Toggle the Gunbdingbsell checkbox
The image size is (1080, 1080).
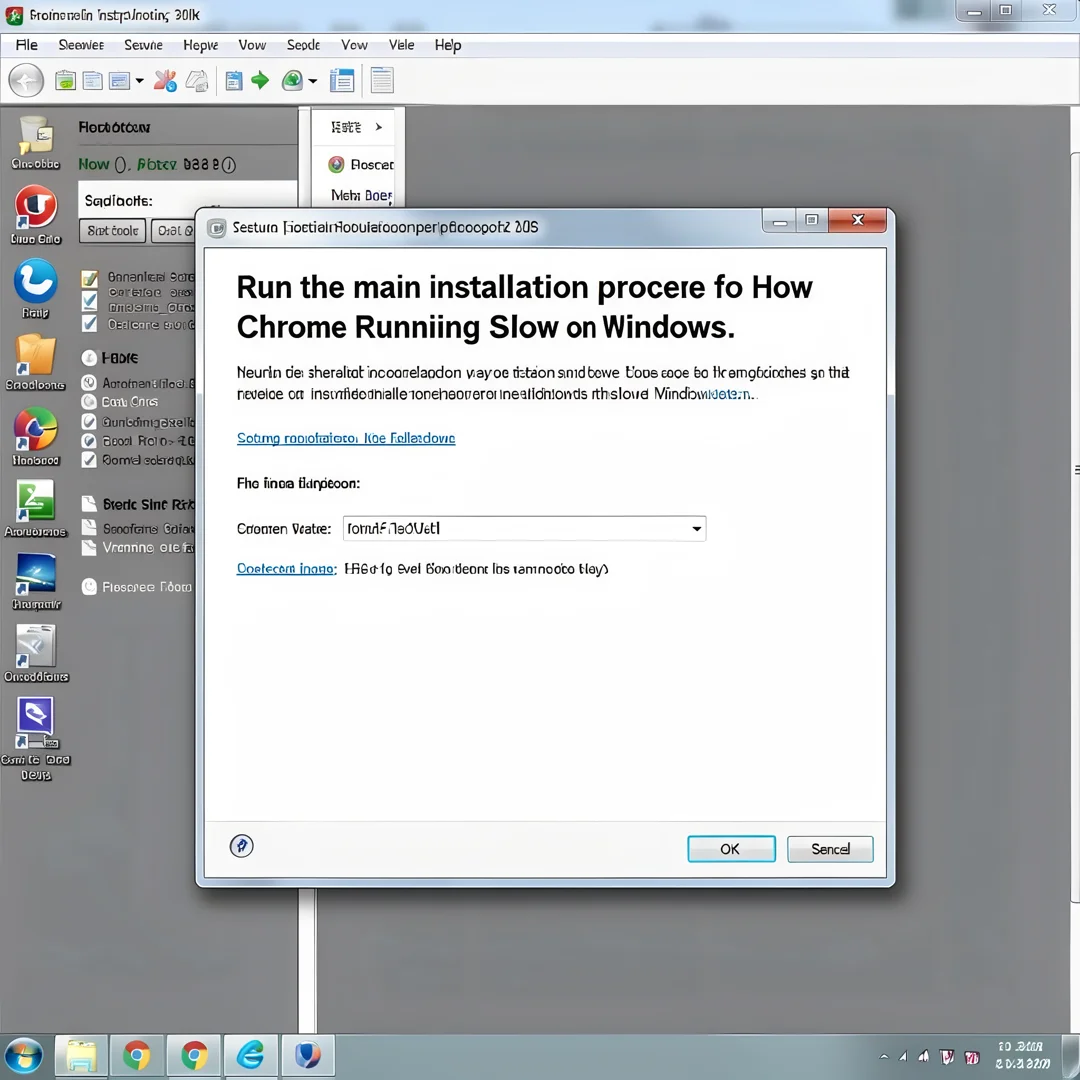[x=89, y=422]
